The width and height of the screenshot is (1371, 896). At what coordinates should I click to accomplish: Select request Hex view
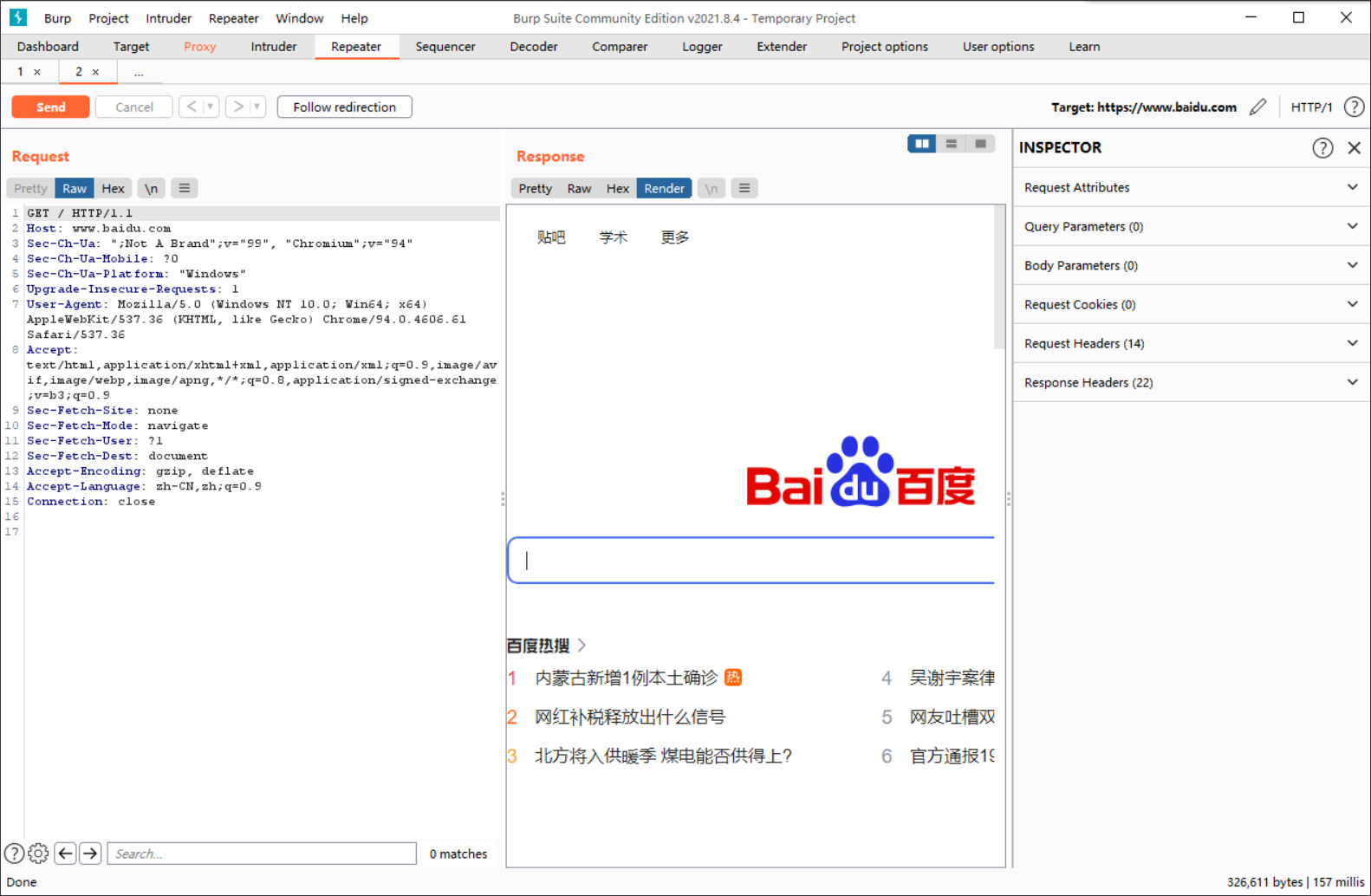(113, 188)
